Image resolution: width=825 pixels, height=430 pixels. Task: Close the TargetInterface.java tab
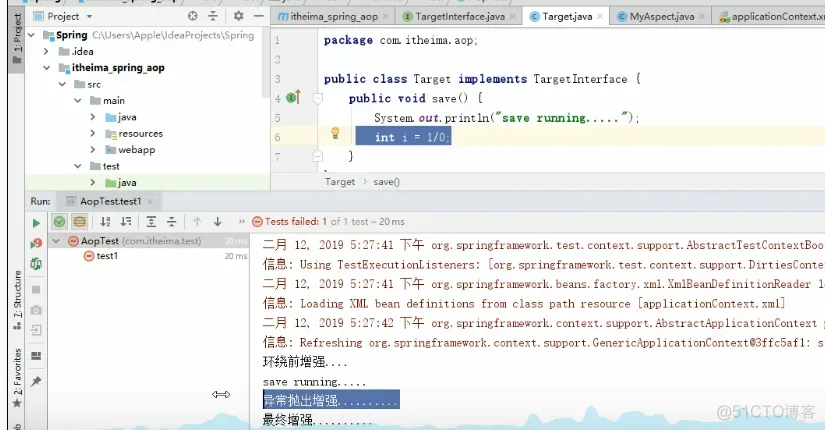click(x=512, y=17)
